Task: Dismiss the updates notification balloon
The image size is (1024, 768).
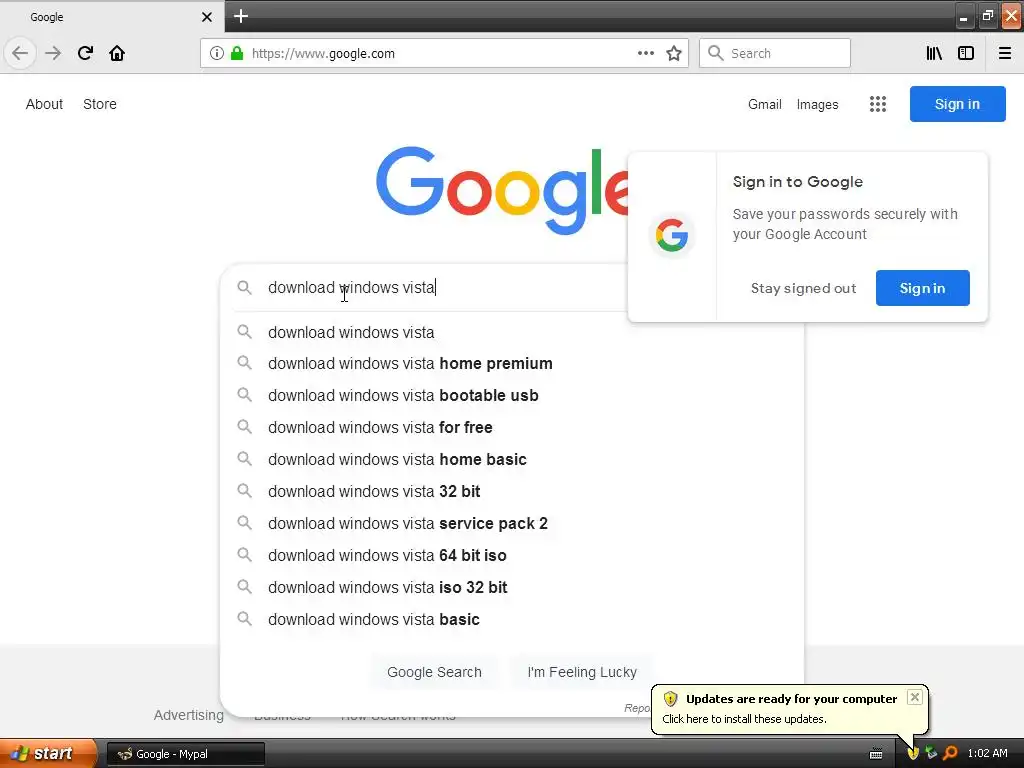Action: tap(915, 697)
